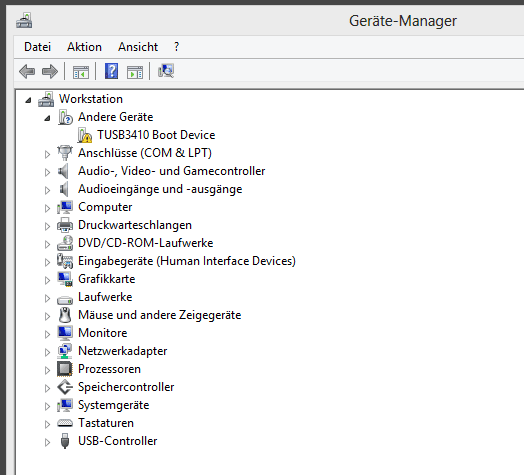The image size is (524, 475).
Task: Expand the Systemgeräte category
Action: 47,406
